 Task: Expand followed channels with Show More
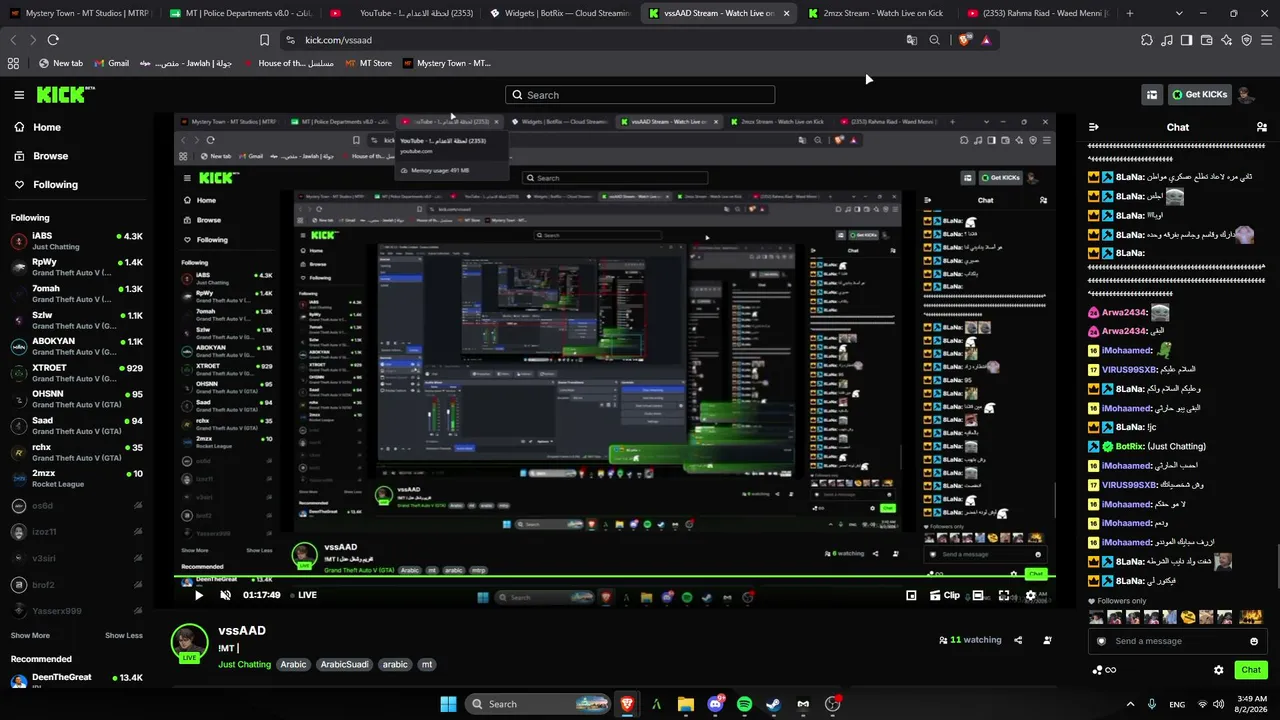[30, 635]
